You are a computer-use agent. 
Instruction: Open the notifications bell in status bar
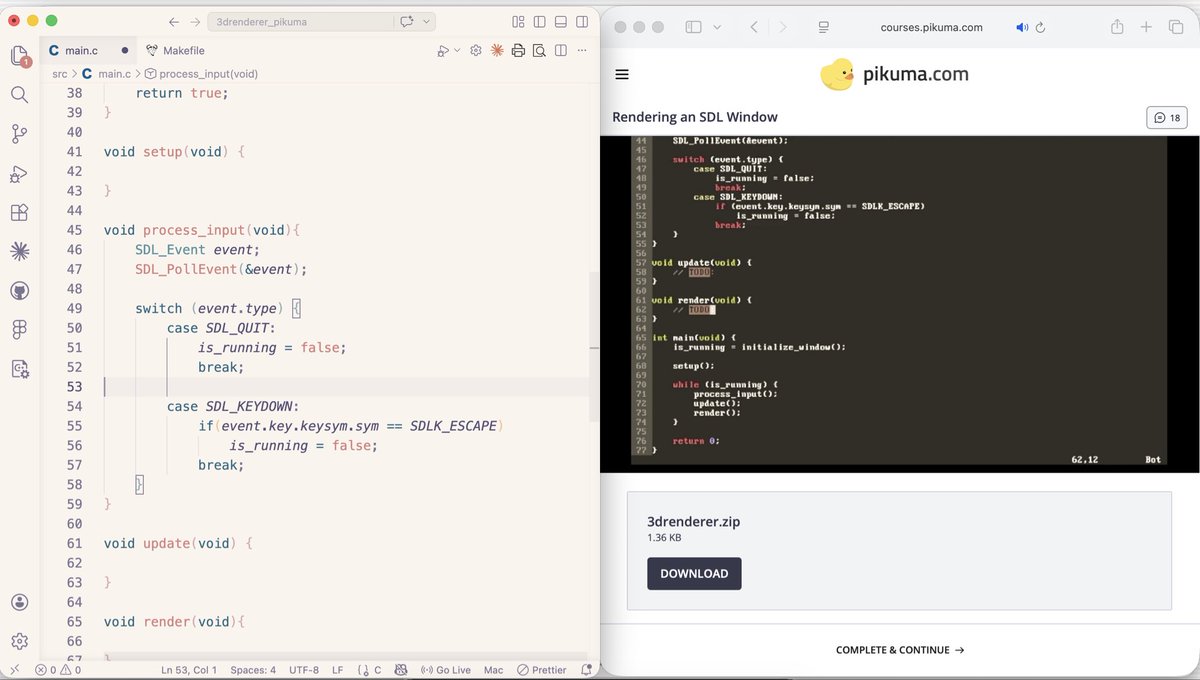pyautogui.click(x=586, y=670)
